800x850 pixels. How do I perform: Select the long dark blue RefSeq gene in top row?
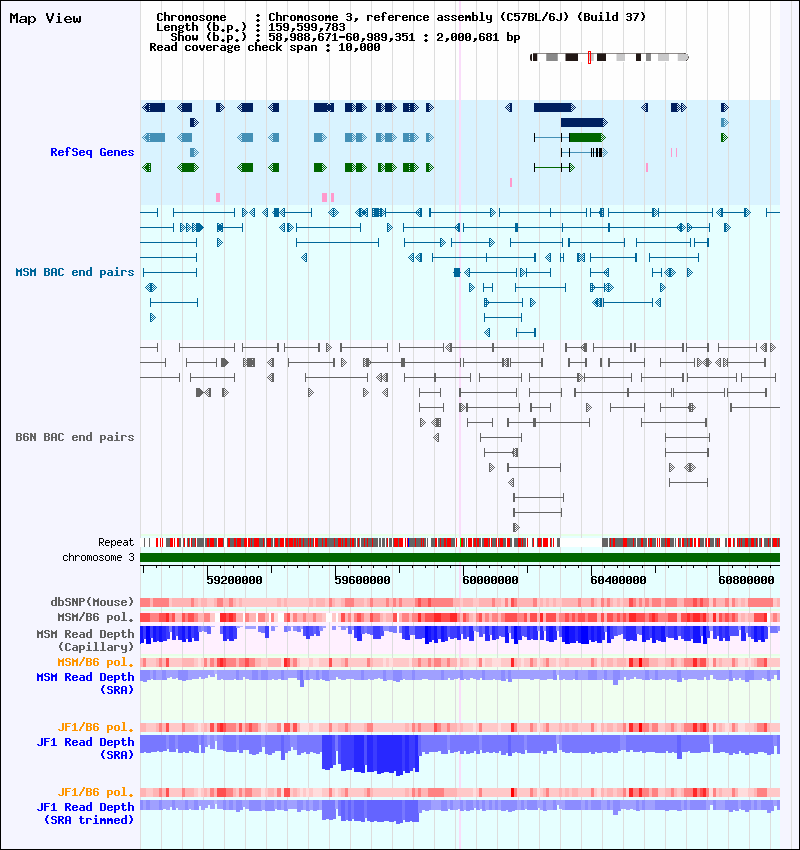coord(554,107)
